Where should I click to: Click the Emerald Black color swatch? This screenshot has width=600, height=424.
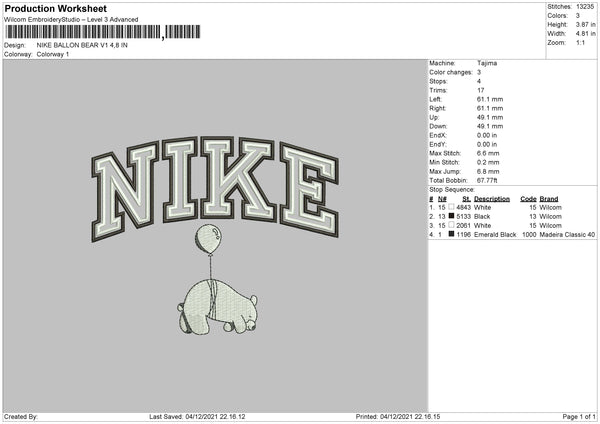click(451, 234)
